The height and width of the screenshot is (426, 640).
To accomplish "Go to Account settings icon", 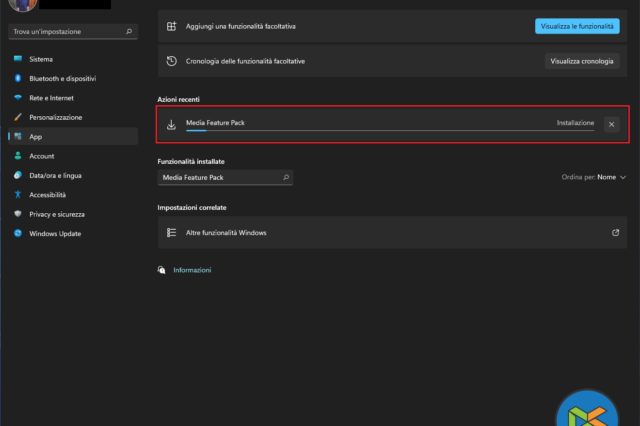I will tap(18, 156).
